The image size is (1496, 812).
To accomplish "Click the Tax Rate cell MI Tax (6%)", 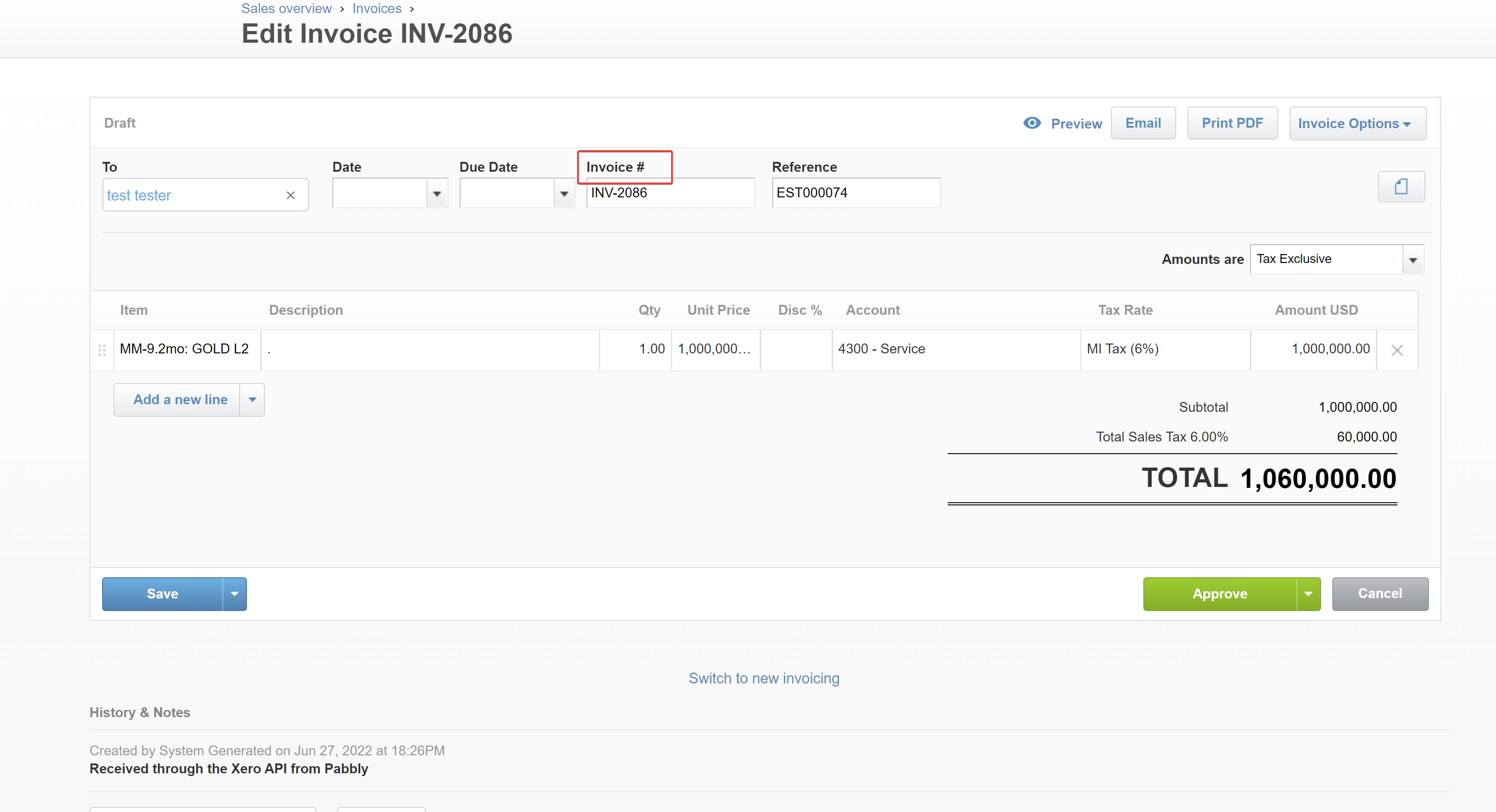I will (x=1165, y=349).
